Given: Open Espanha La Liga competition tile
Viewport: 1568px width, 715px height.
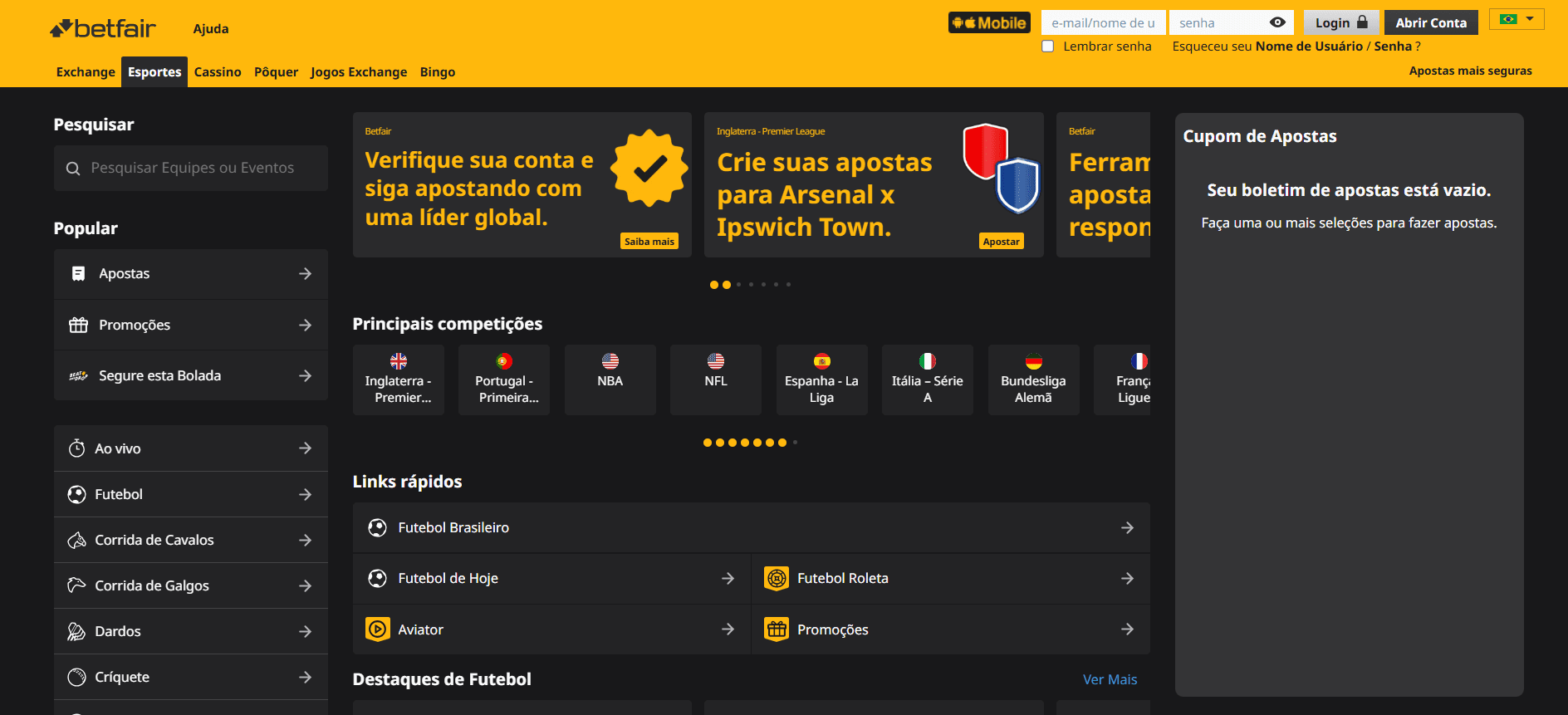Looking at the screenshot, I should coord(822,380).
